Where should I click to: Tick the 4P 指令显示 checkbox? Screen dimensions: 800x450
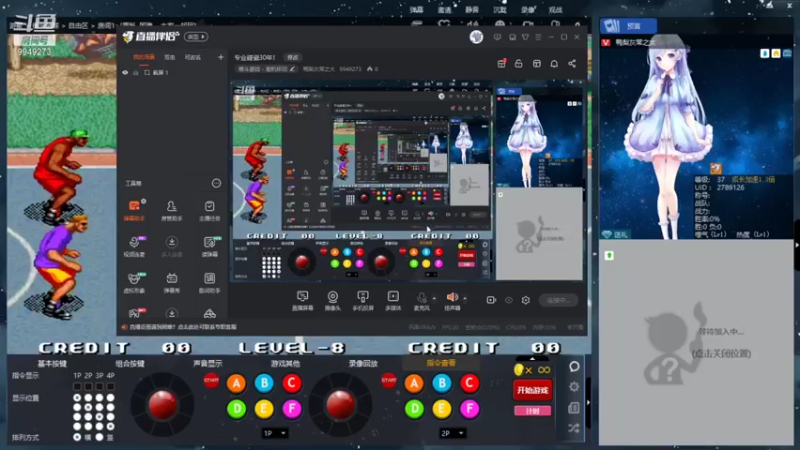click(x=111, y=386)
